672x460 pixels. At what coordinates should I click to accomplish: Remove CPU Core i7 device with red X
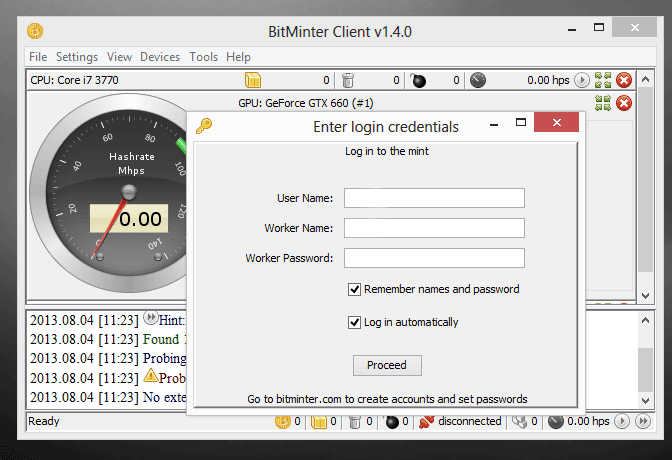pos(624,80)
